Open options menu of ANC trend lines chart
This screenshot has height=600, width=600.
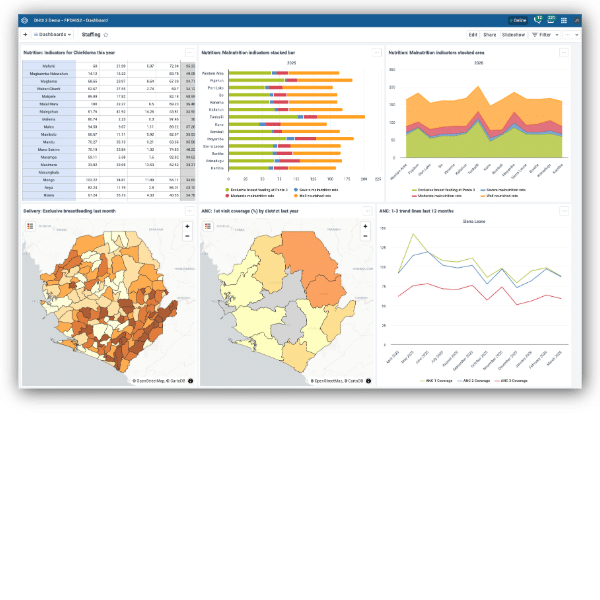point(565,212)
